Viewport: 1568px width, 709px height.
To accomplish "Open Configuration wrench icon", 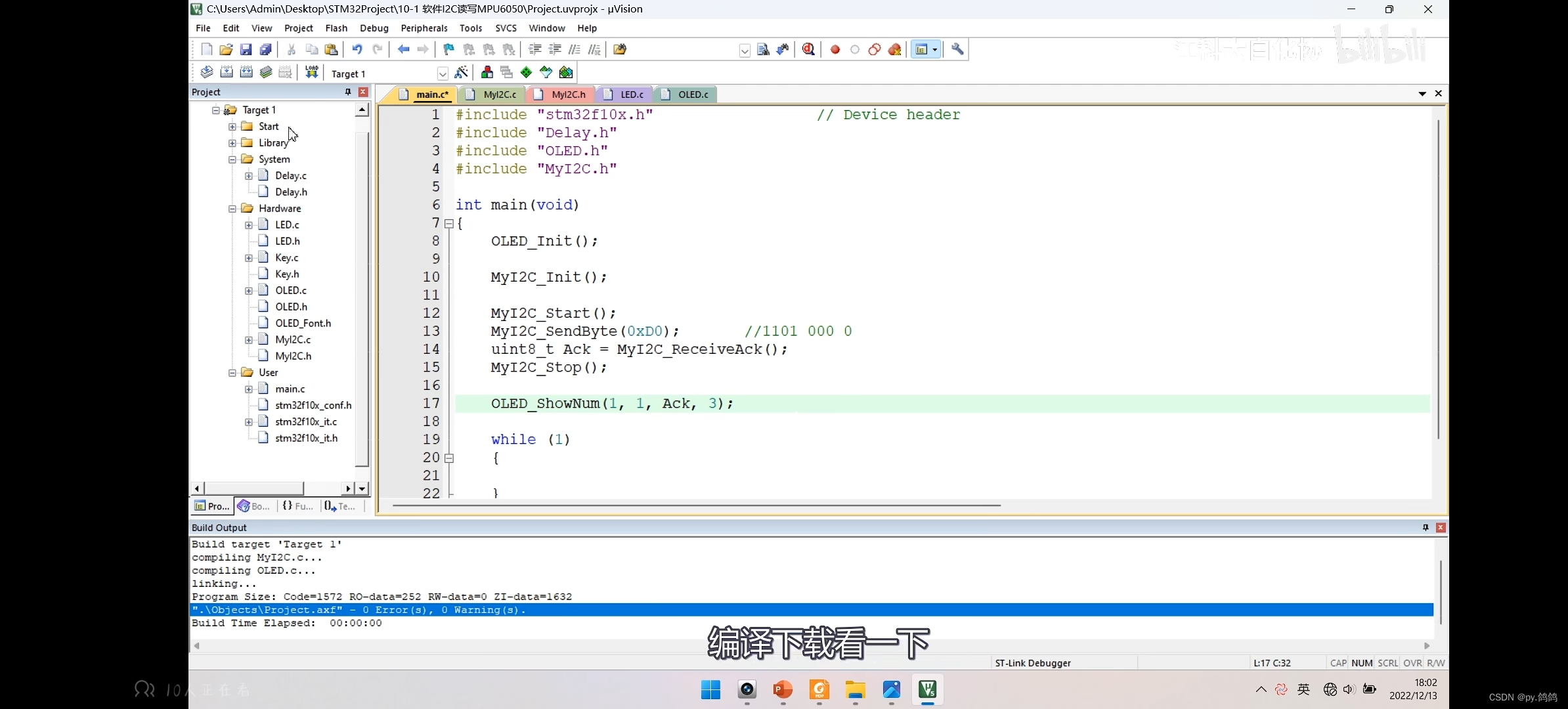I will pos(957,49).
